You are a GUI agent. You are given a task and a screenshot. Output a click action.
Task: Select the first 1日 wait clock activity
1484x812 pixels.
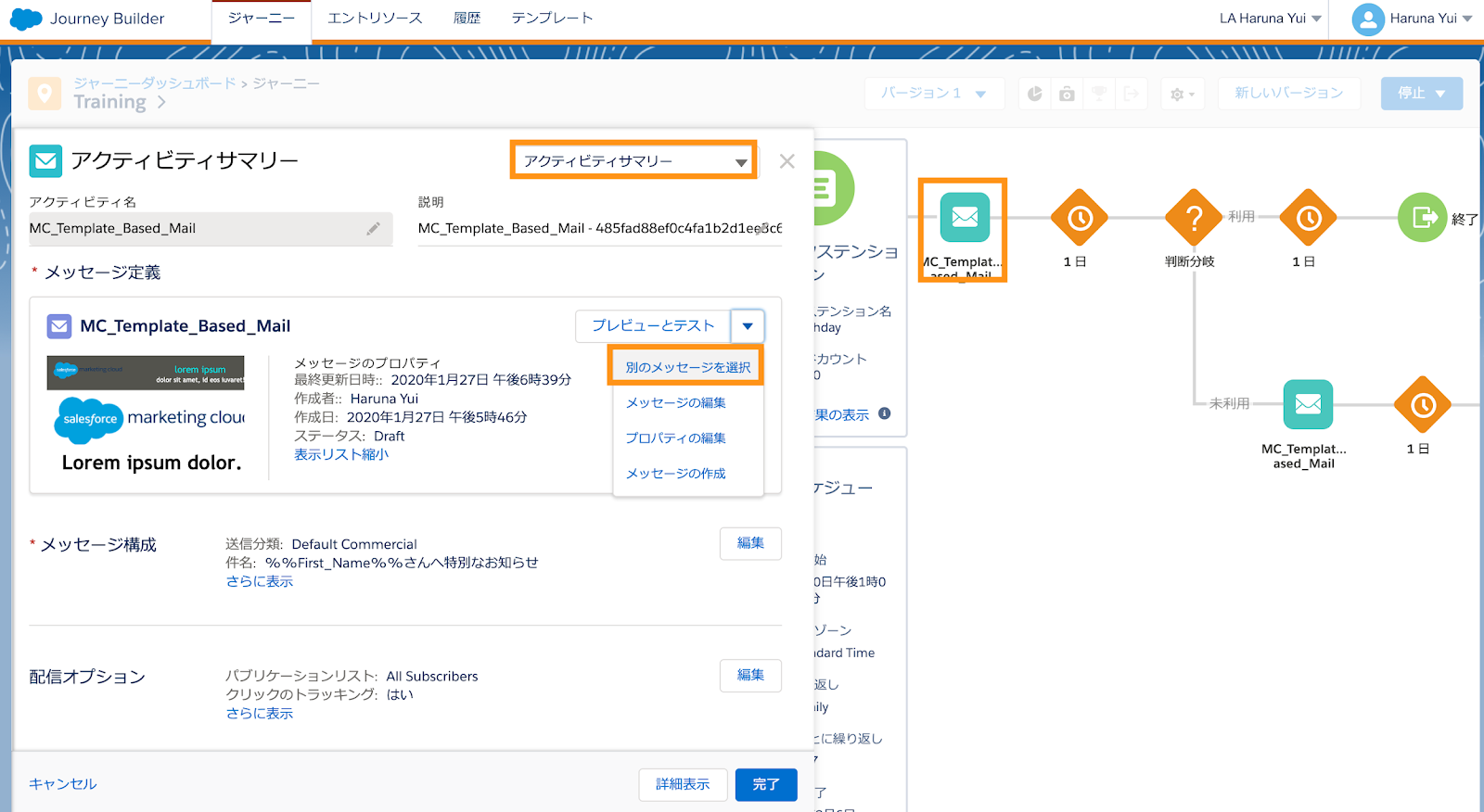coord(1080,218)
